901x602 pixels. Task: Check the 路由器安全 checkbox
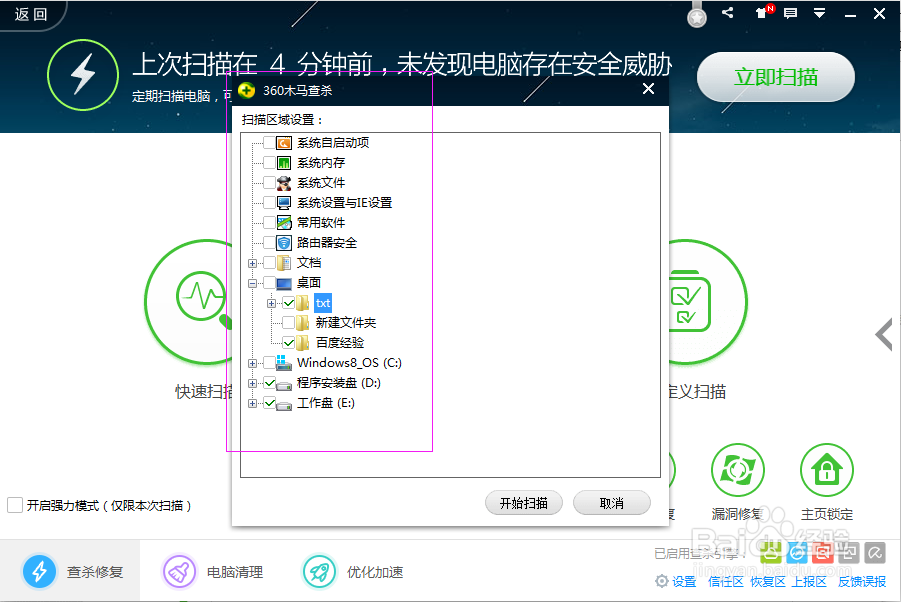[x=269, y=243]
